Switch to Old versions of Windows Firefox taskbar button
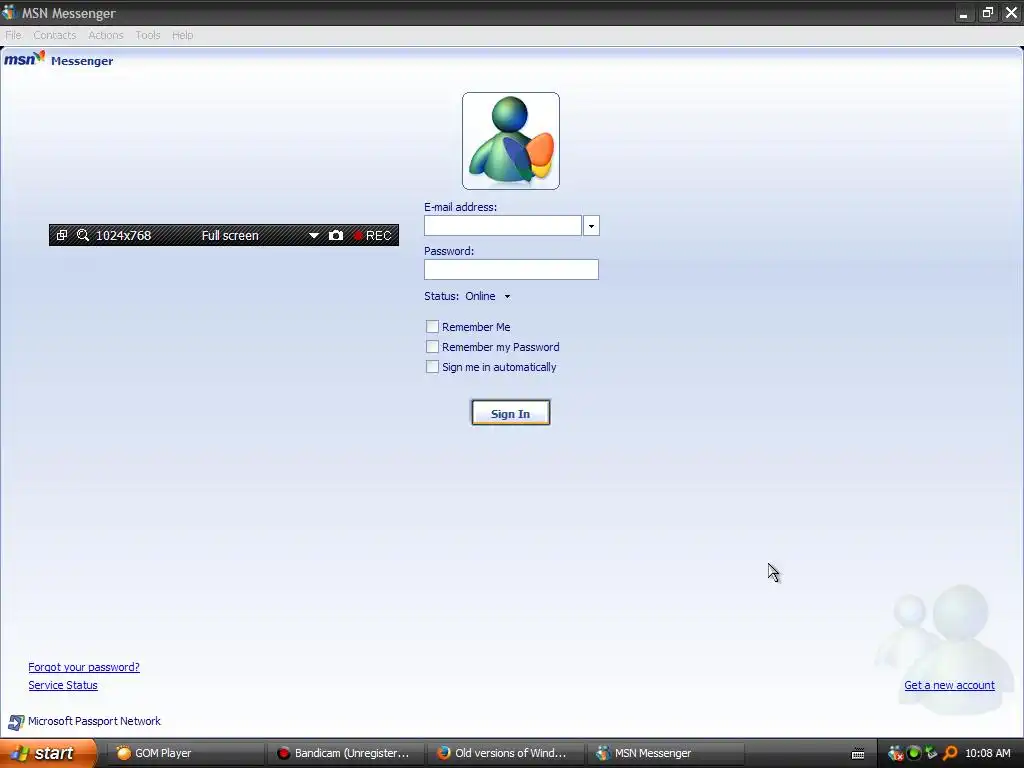The image size is (1024, 768). click(505, 753)
